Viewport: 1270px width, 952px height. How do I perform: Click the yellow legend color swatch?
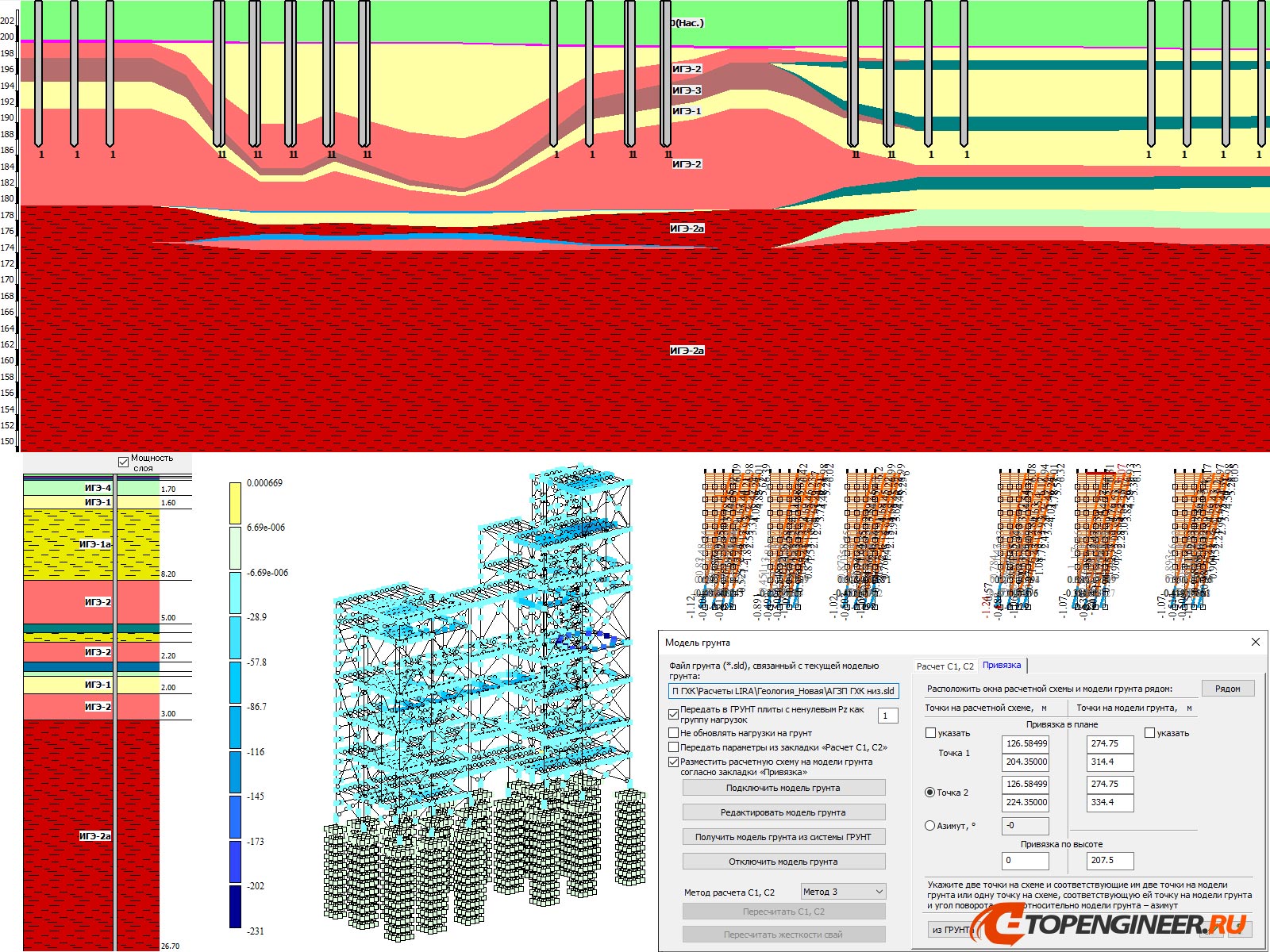pos(235,503)
